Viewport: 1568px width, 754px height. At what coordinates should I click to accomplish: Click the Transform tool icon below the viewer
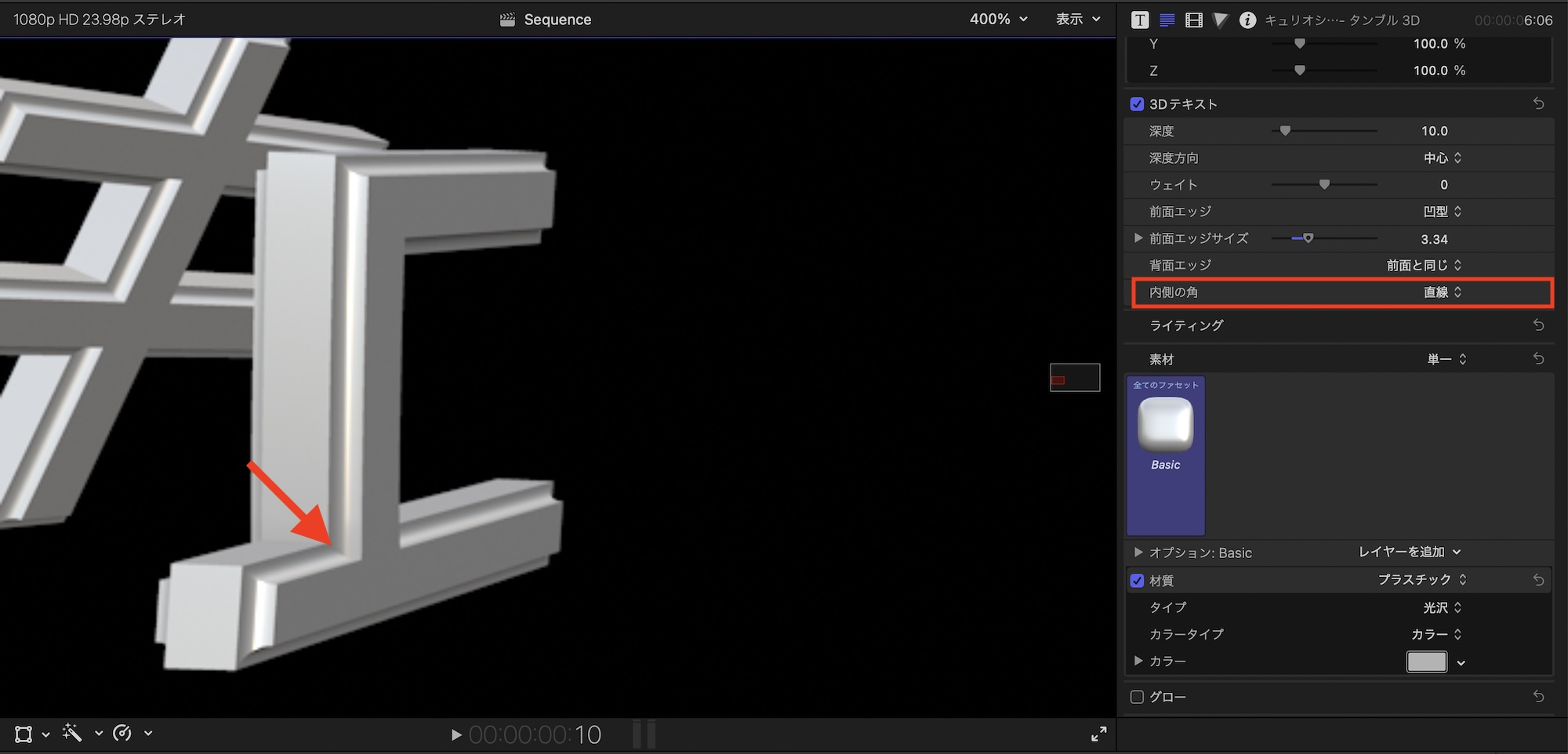[x=24, y=734]
